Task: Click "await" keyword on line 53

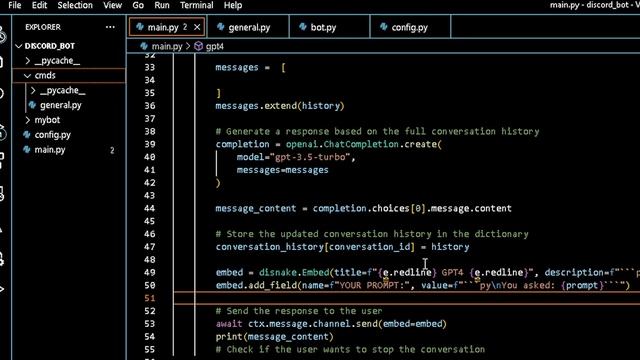Action: 229,324
